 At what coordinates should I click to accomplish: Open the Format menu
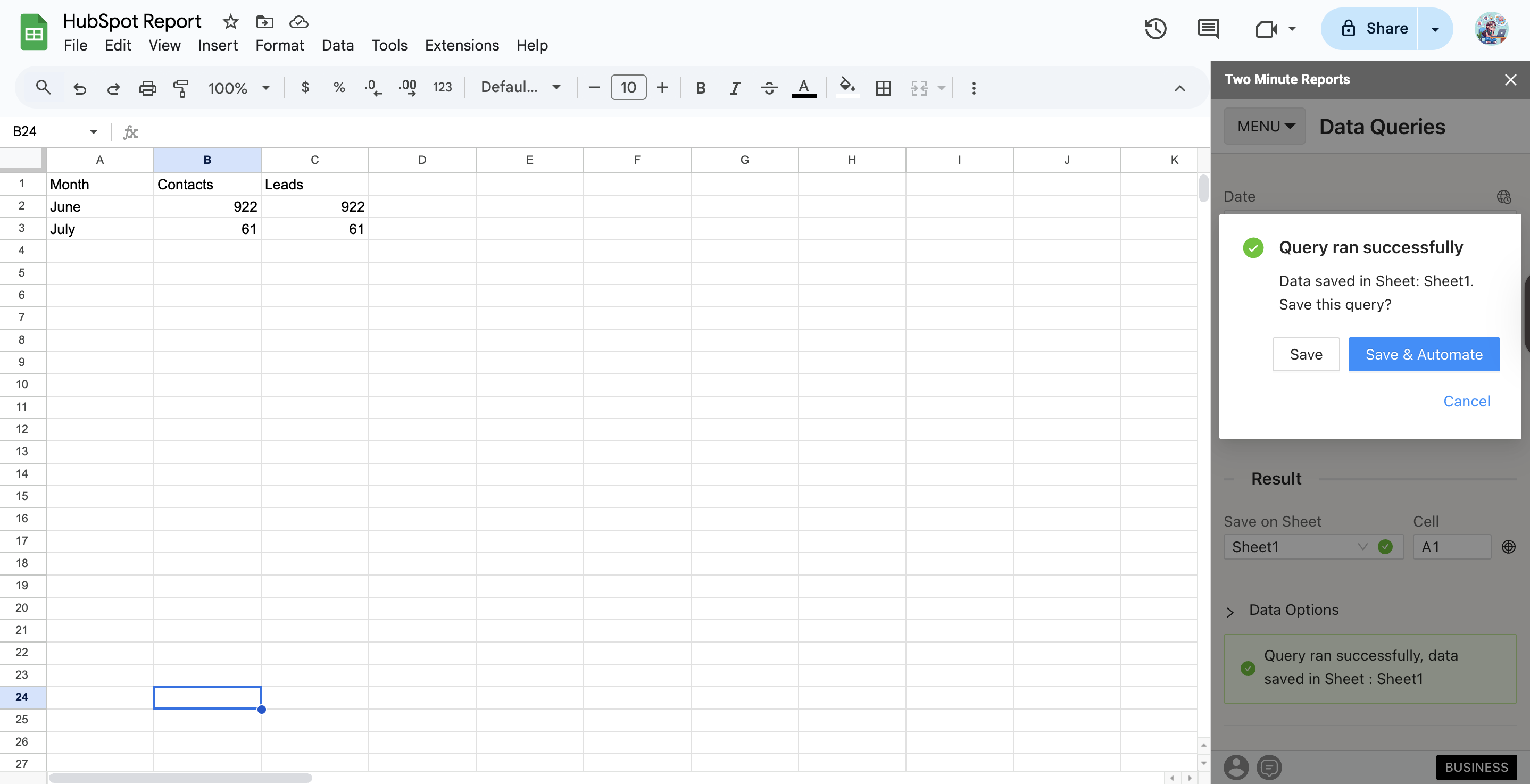click(279, 45)
